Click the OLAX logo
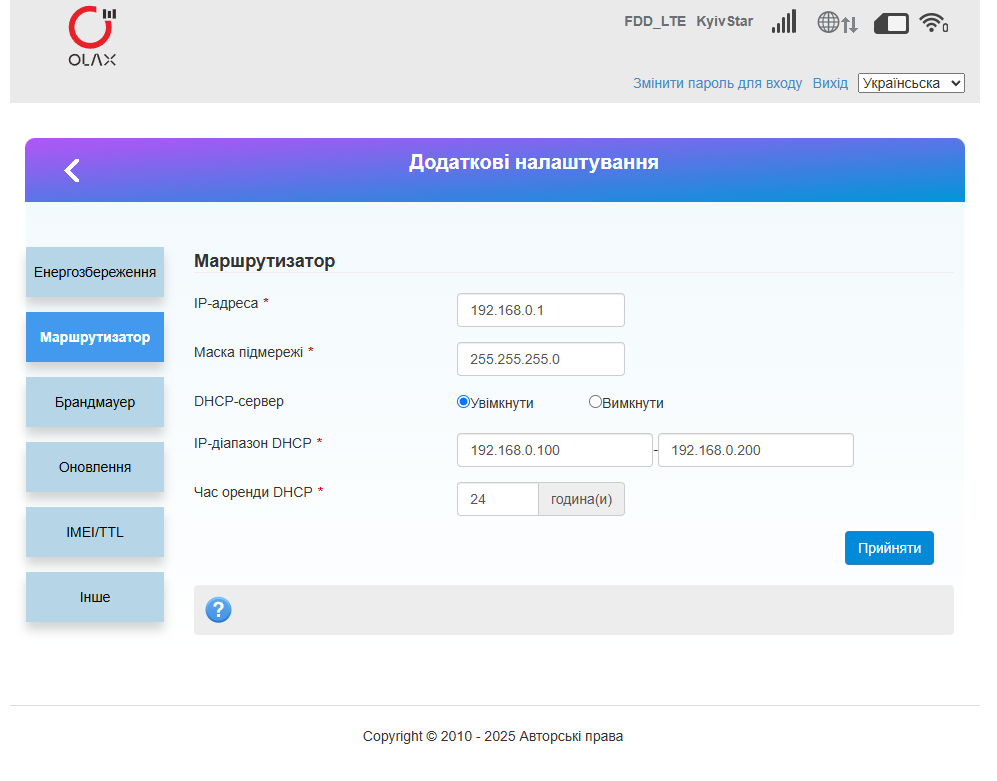Screen dimensions: 997x781 coord(92,36)
